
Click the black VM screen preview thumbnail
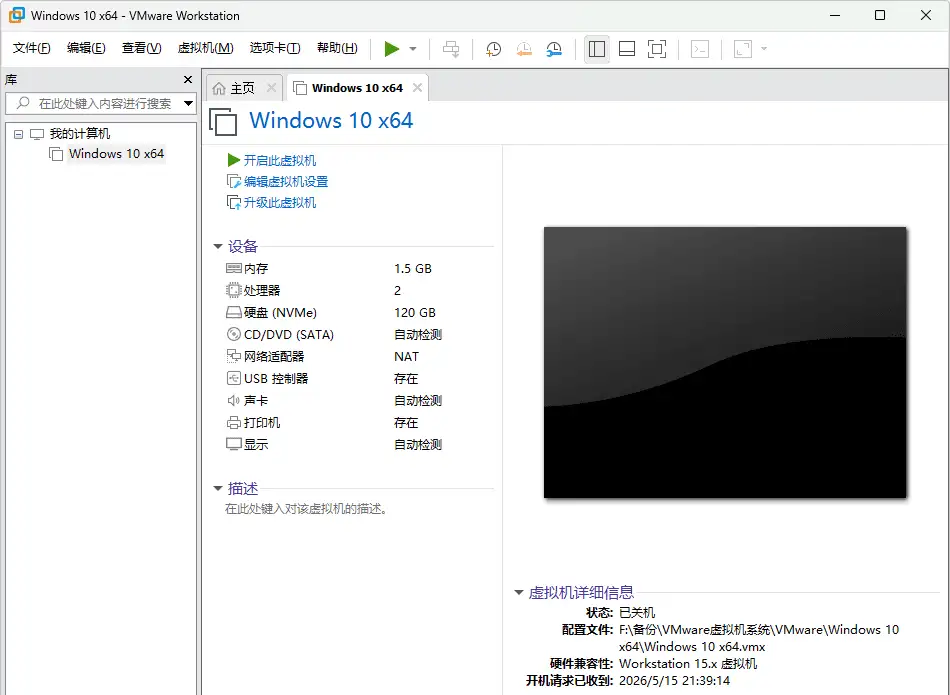pyautogui.click(x=725, y=362)
